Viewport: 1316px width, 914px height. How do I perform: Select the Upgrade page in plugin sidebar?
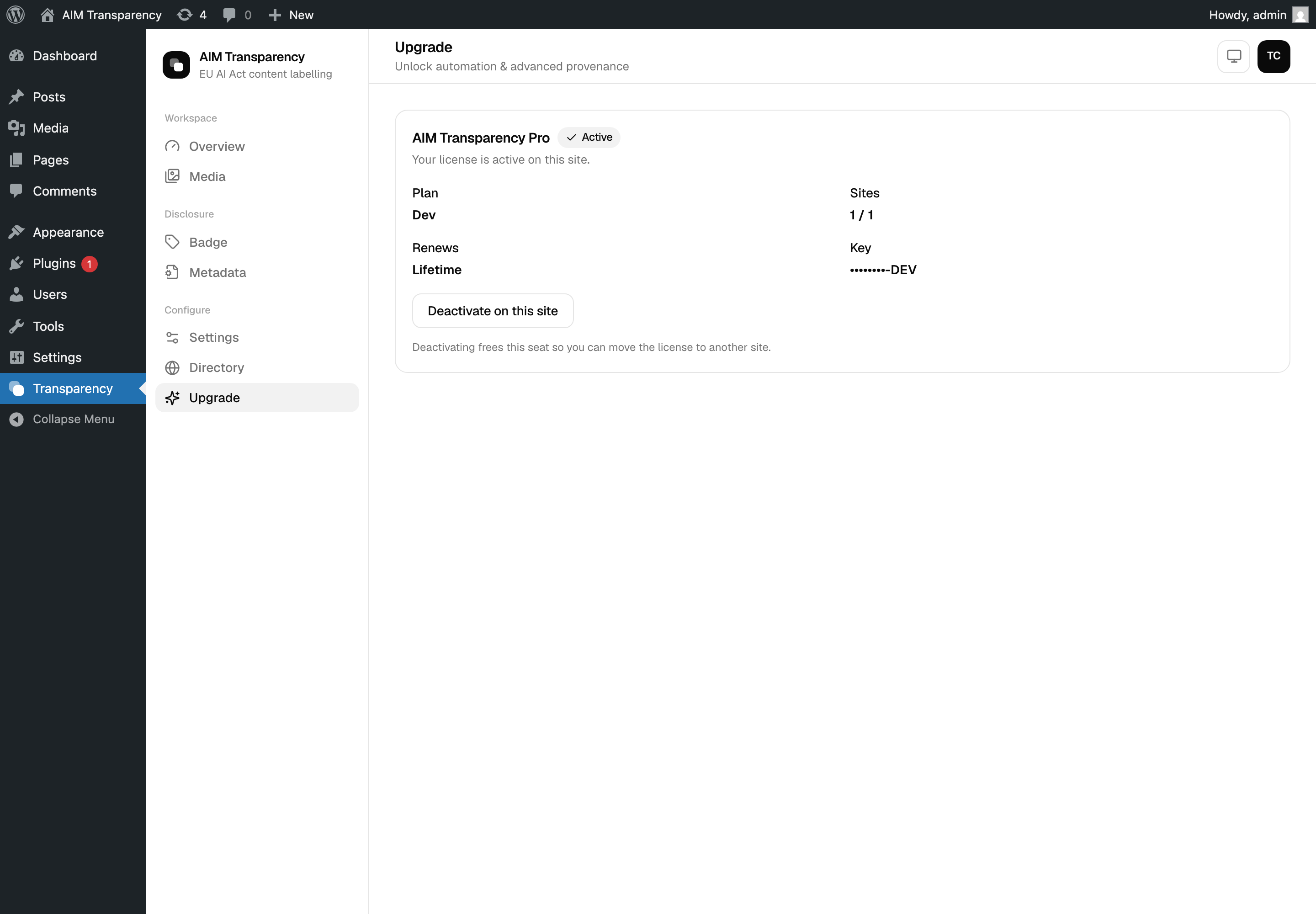pyautogui.click(x=257, y=398)
